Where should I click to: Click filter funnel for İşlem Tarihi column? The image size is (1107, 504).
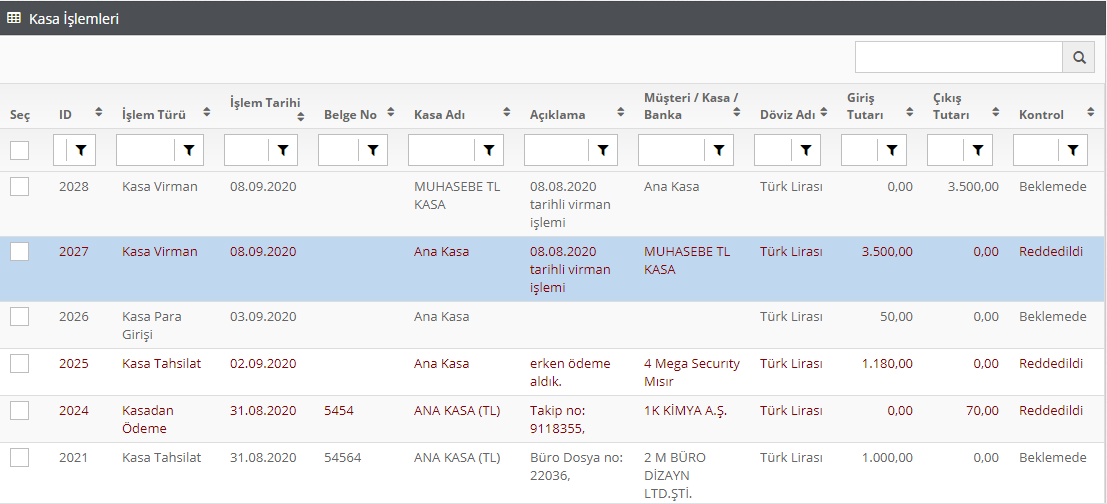(283, 150)
